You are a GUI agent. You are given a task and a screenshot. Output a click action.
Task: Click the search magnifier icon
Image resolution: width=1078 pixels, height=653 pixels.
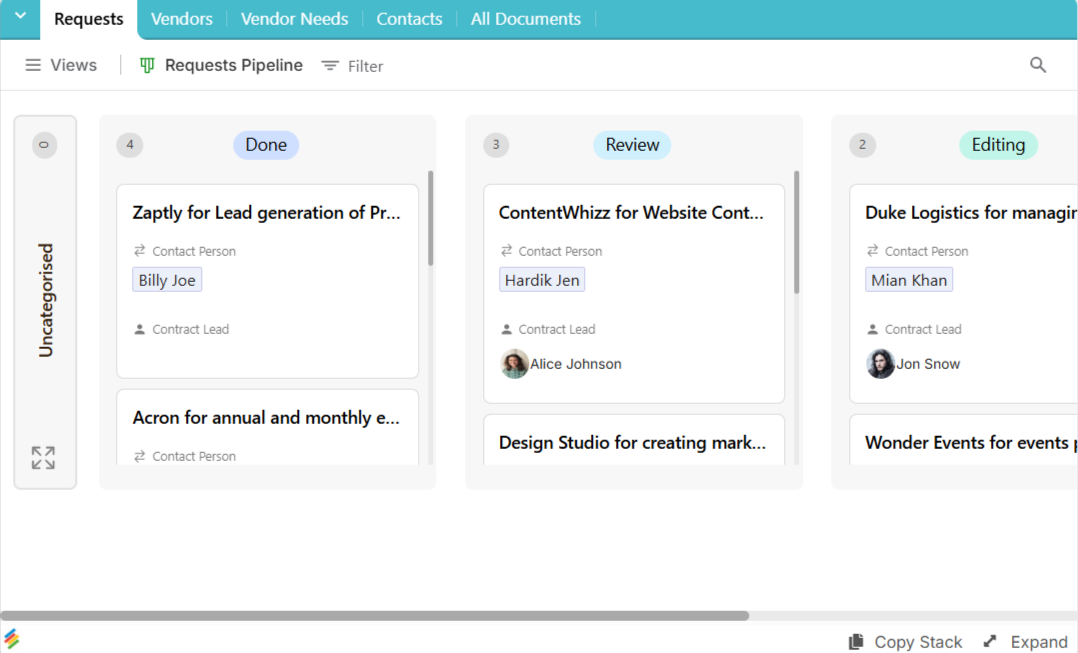(x=1037, y=65)
